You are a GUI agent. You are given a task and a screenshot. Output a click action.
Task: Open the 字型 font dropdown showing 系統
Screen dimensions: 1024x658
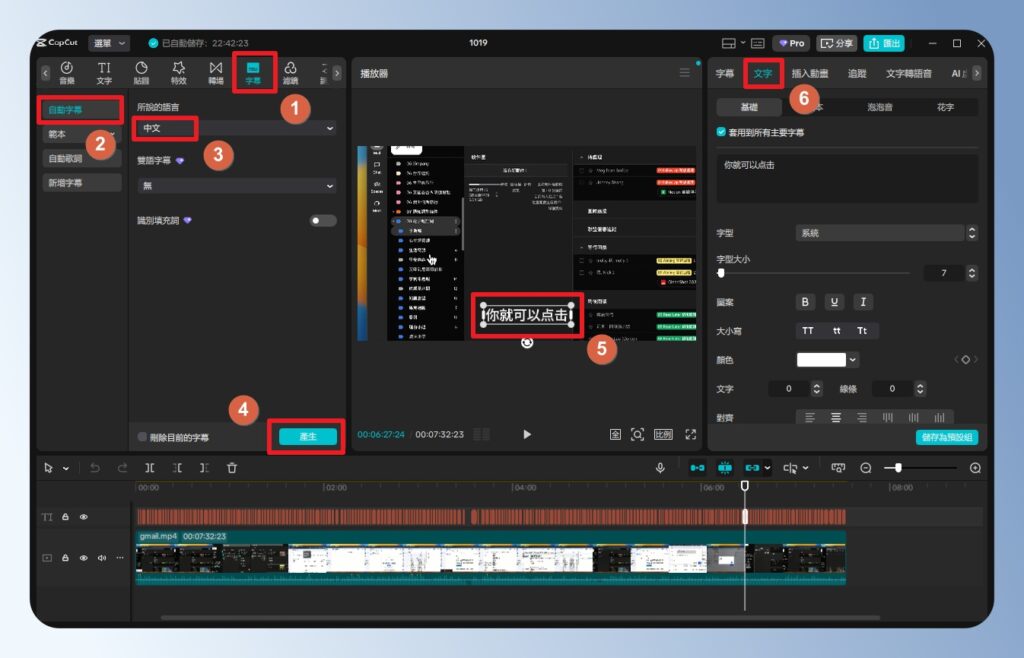click(886, 233)
